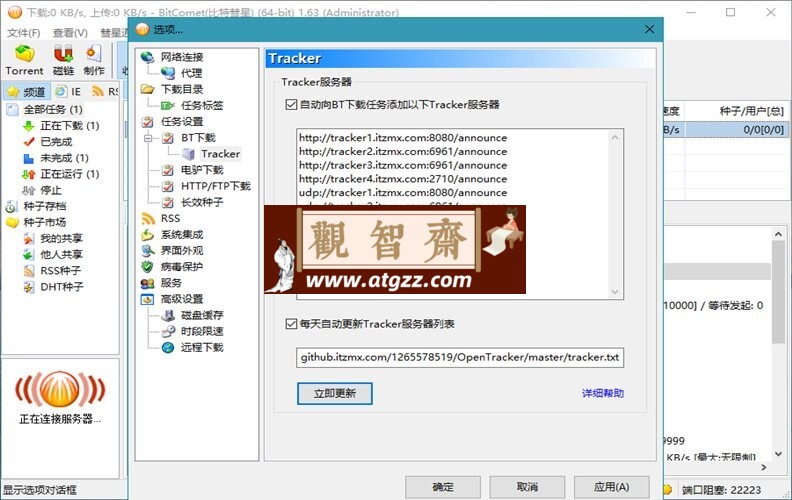Open the 远程下載 remote download icon
792x500 pixels.
point(168,347)
